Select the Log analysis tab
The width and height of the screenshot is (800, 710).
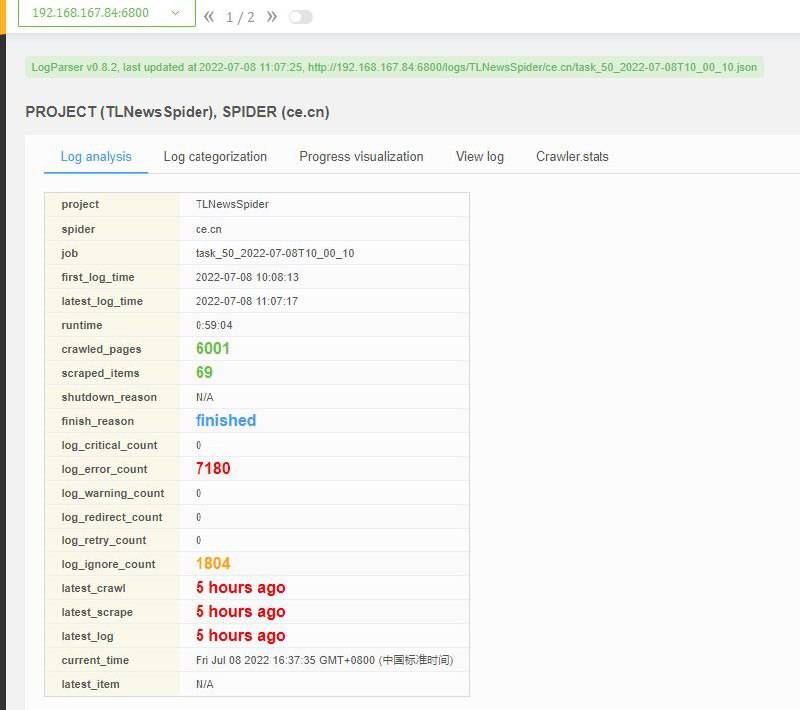95,156
